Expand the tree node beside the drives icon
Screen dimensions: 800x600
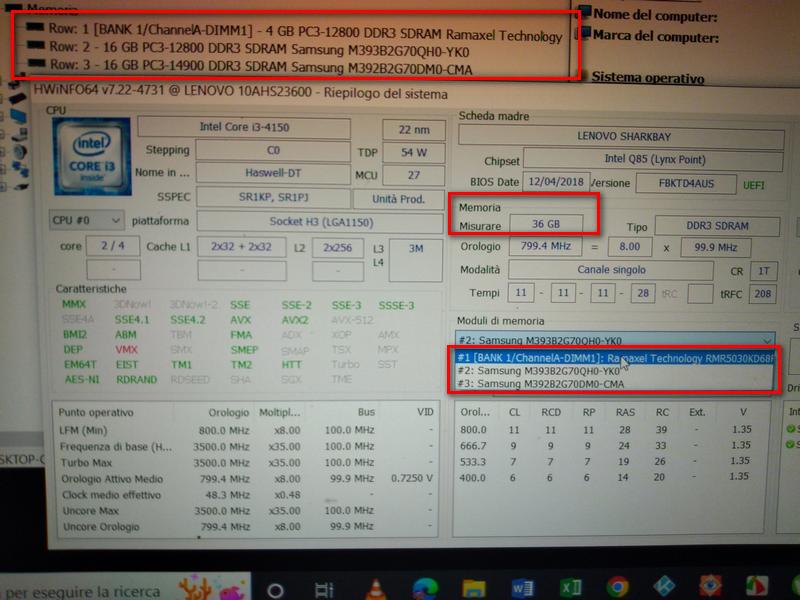(3, 136)
